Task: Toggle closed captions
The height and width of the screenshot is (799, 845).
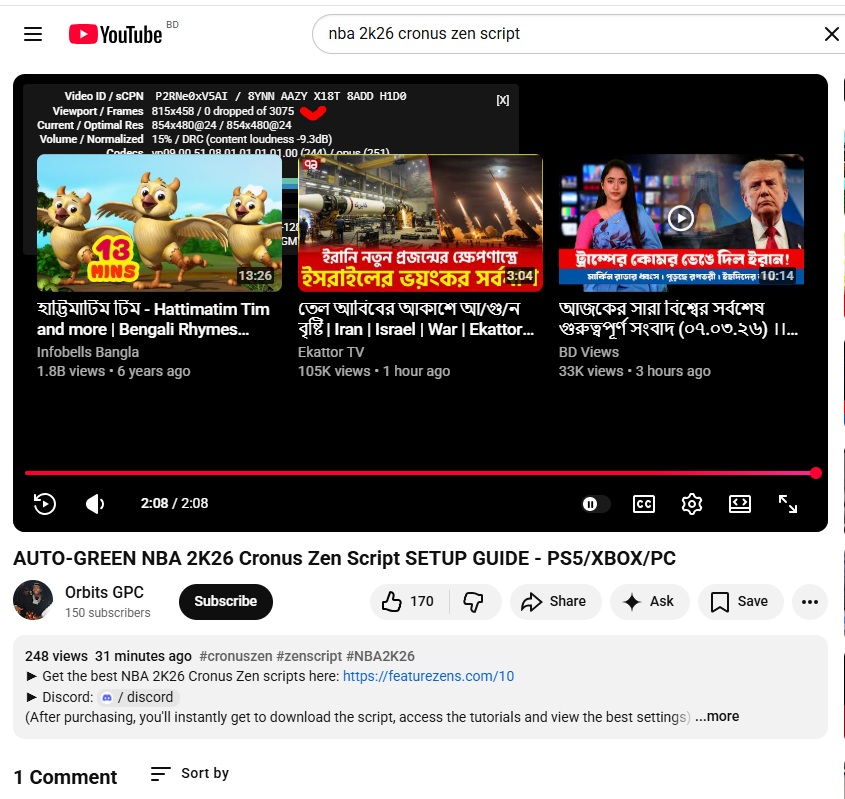Action: pos(643,504)
